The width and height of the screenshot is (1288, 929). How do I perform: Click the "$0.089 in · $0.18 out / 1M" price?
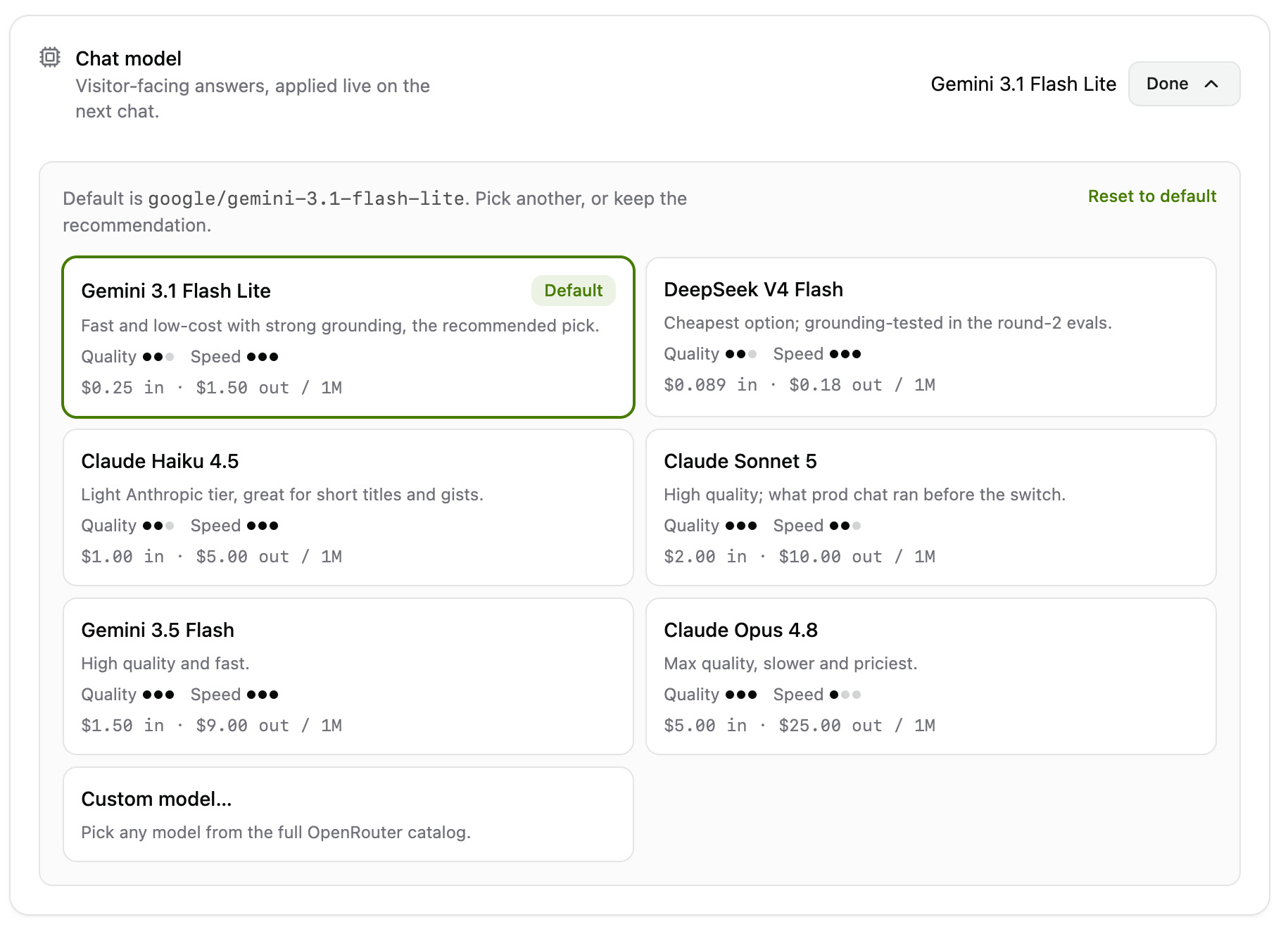tap(800, 385)
